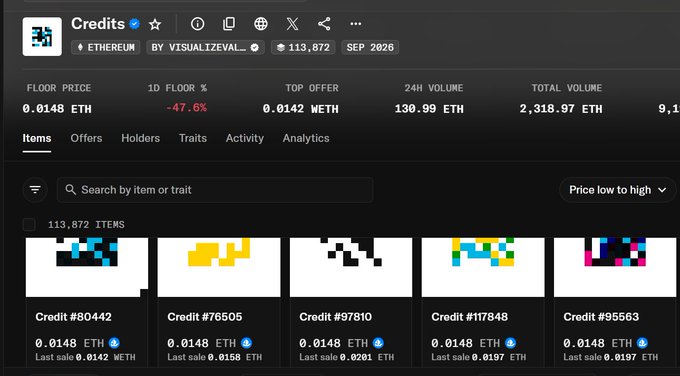Tick the select-all checkbox beside 113,872 ITEMS
Viewport: 680px width, 376px height.
29,225
